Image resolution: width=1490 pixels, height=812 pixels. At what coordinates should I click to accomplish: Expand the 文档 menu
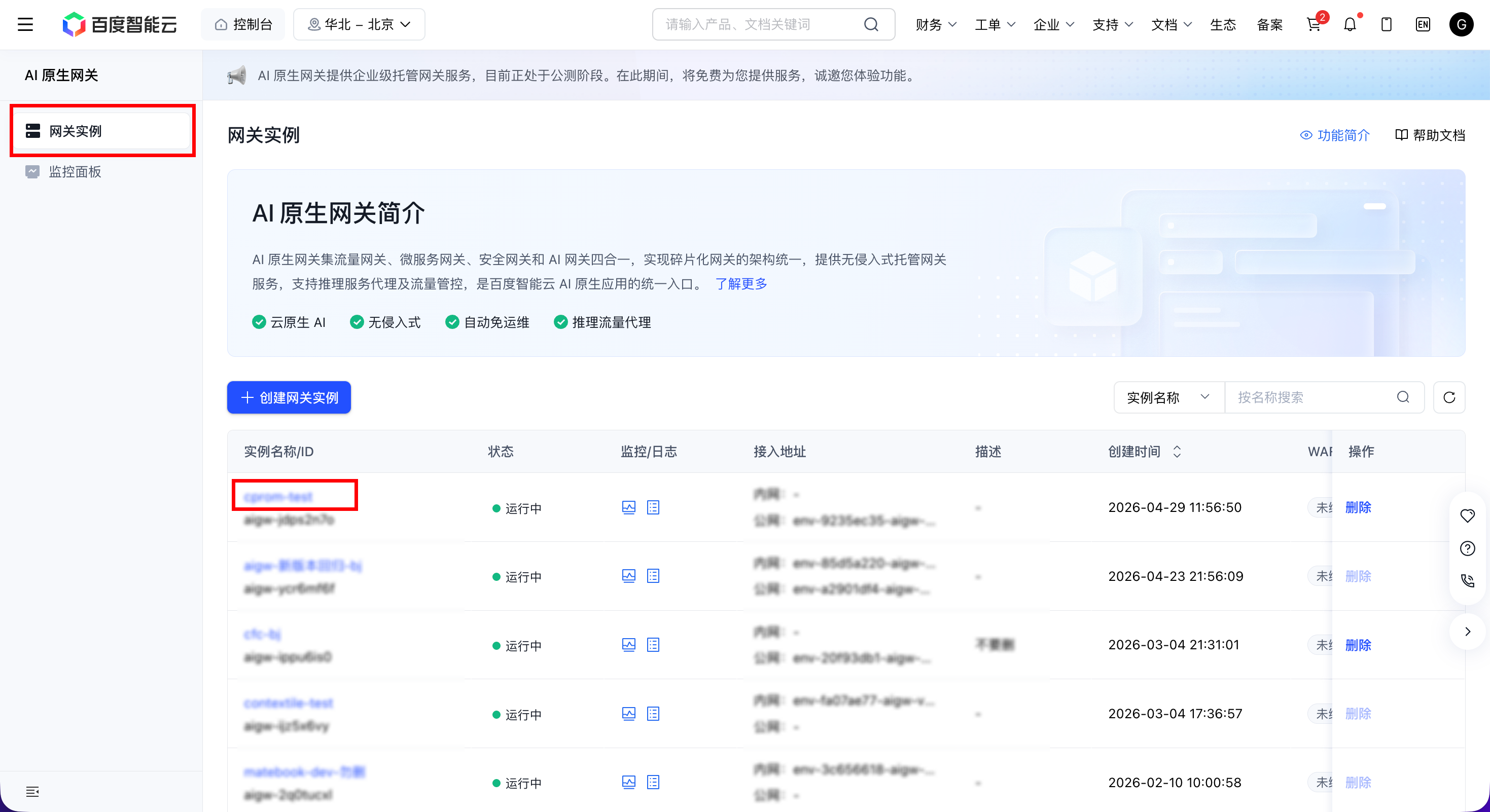(1172, 25)
